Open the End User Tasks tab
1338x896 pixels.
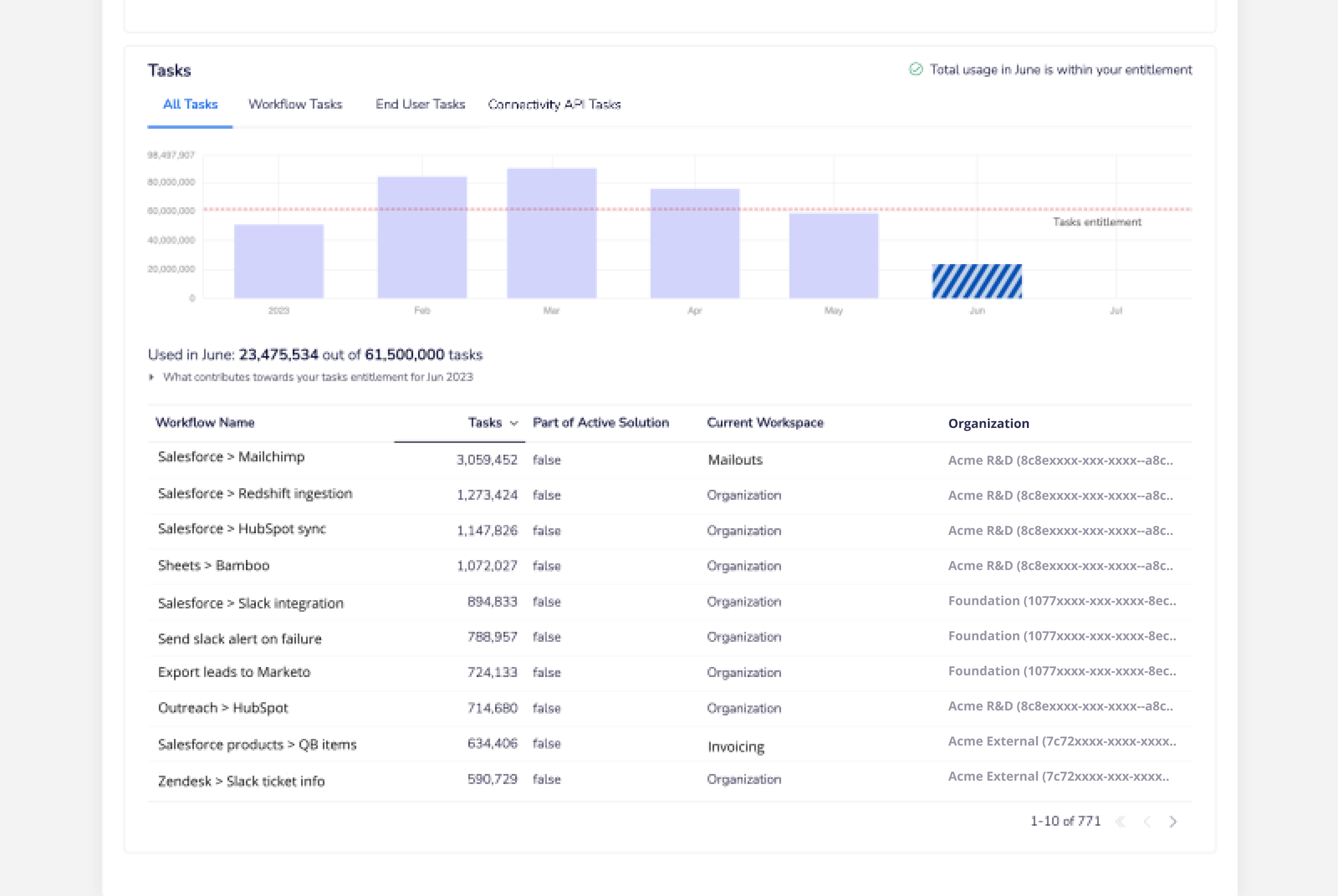point(420,104)
